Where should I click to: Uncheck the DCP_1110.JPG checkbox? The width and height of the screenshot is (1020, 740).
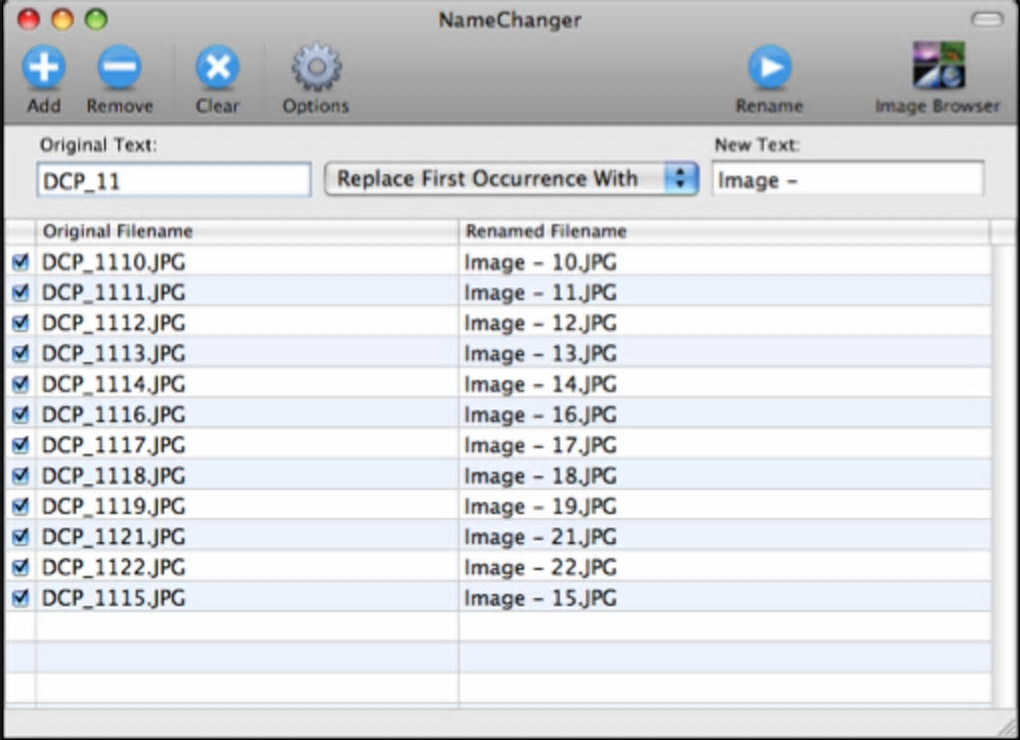click(x=20, y=262)
